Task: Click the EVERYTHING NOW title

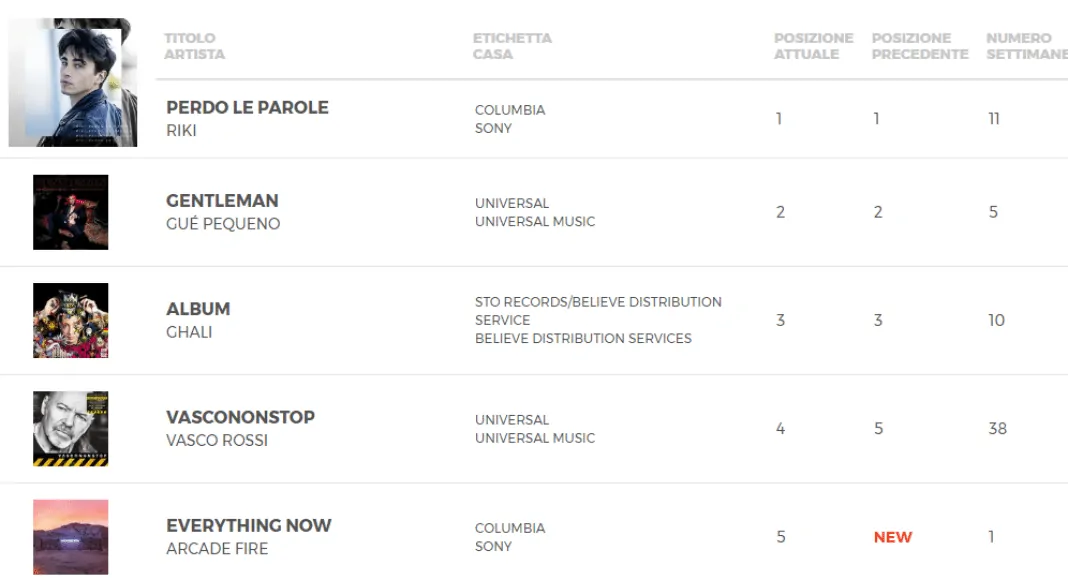Action: tap(248, 525)
